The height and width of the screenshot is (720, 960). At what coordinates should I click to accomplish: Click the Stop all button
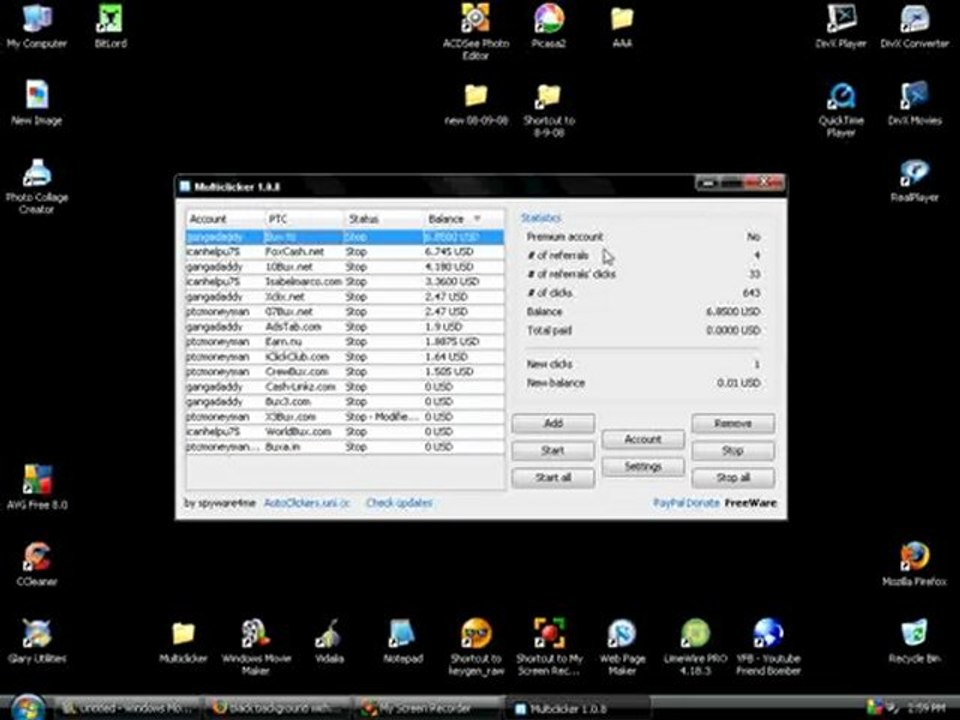tap(733, 478)
